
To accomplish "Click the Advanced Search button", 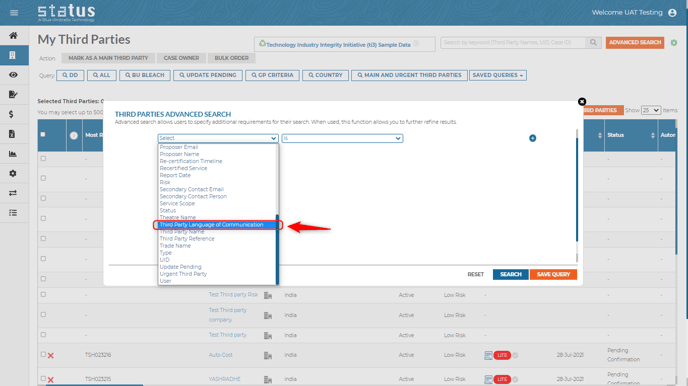I will (x=634, y=43).
